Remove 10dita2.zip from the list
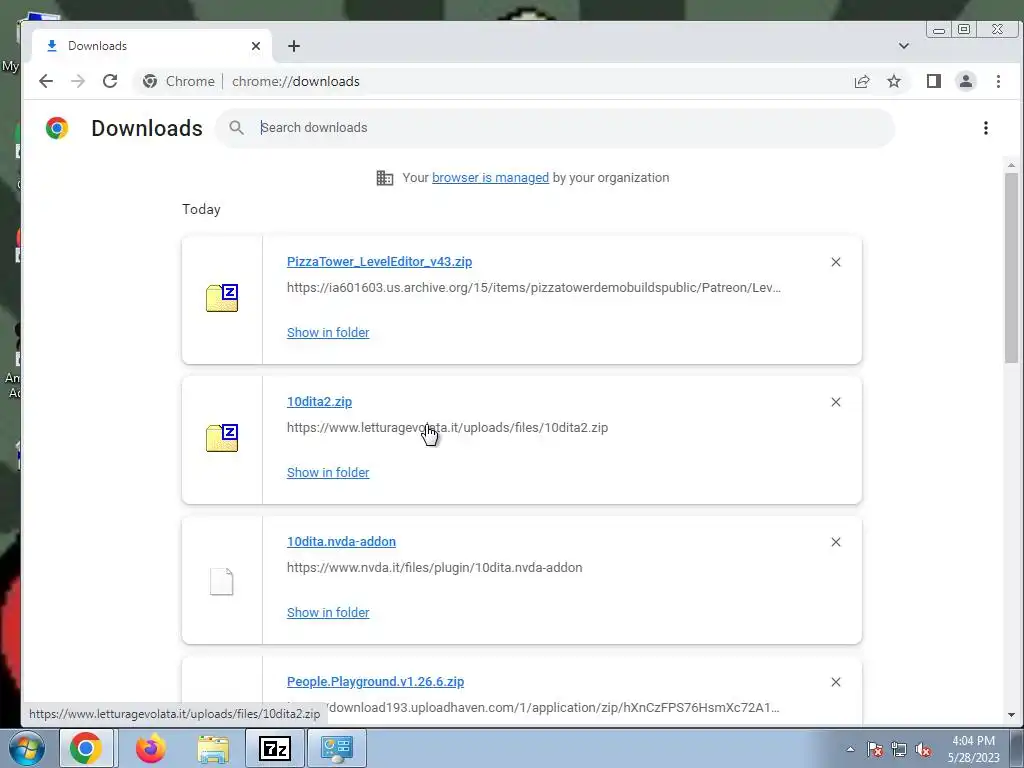Image resolution: width=1024 pixels, height=768 pixels. (836, 402)
